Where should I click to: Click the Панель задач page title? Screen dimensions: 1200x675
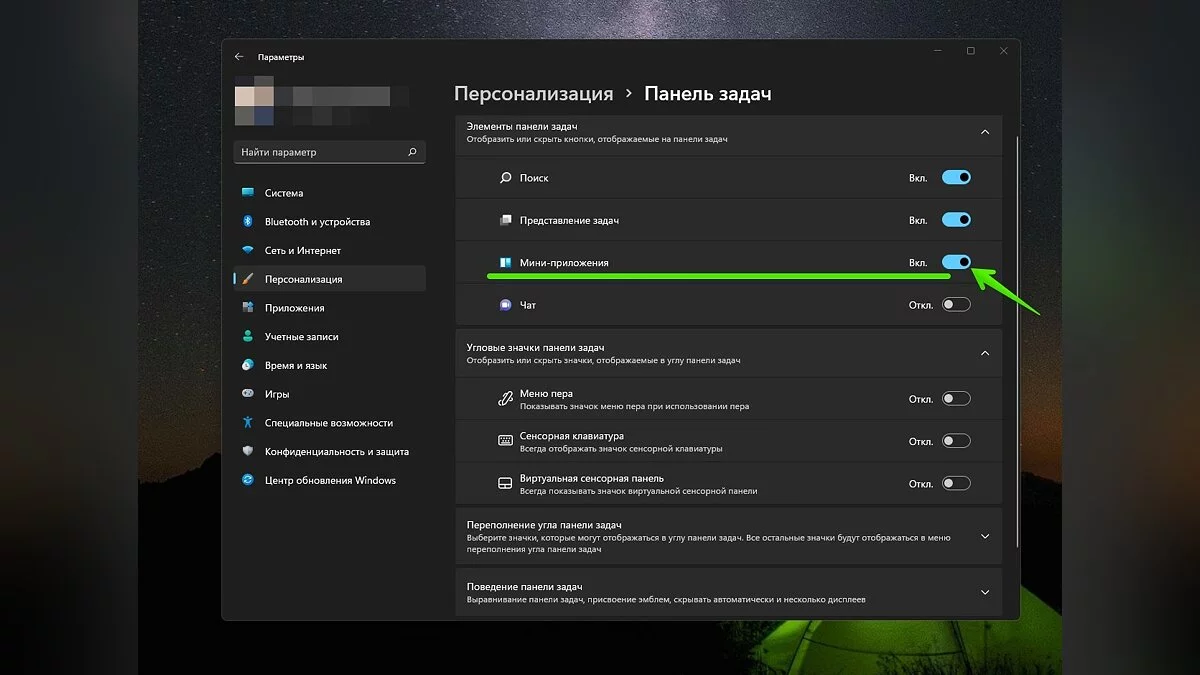[x=708, y=94]
